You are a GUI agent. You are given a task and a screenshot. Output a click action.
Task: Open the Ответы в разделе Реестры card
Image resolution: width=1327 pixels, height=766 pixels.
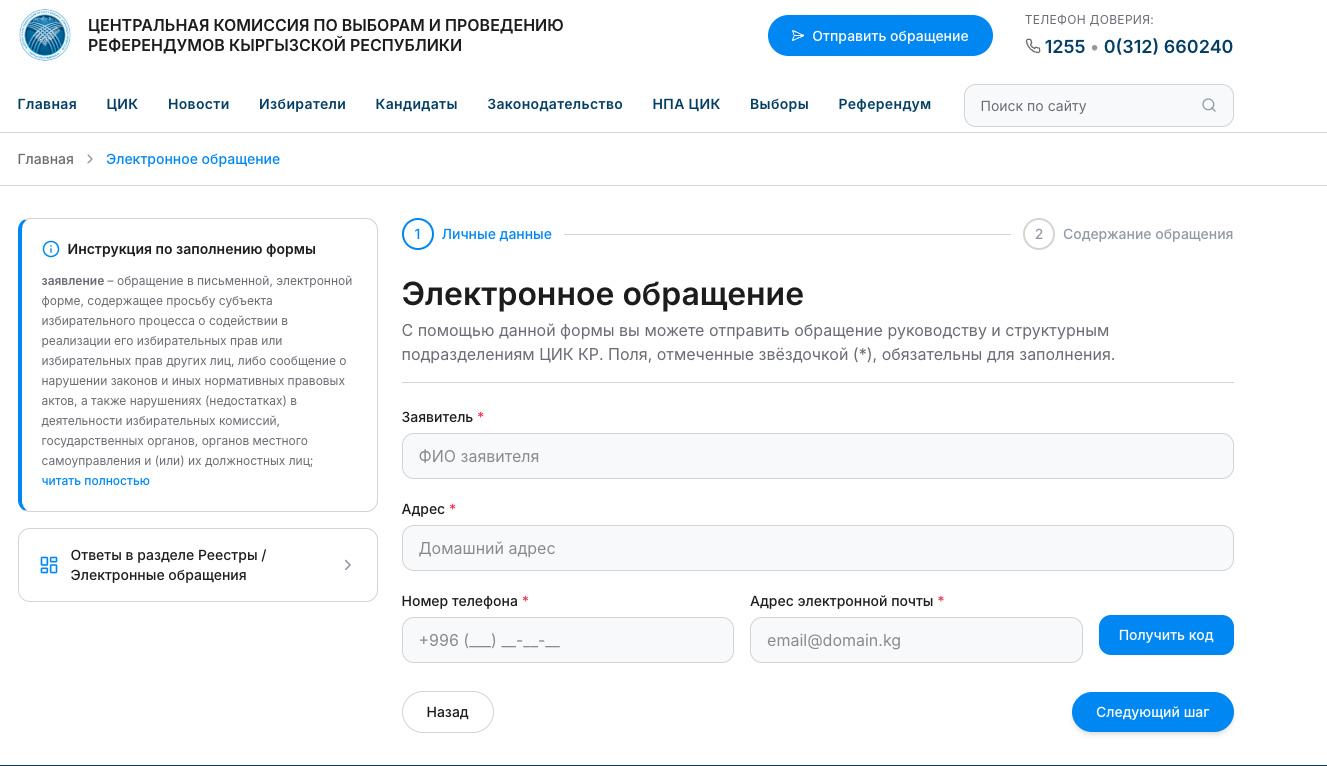(x=198, y=565)
